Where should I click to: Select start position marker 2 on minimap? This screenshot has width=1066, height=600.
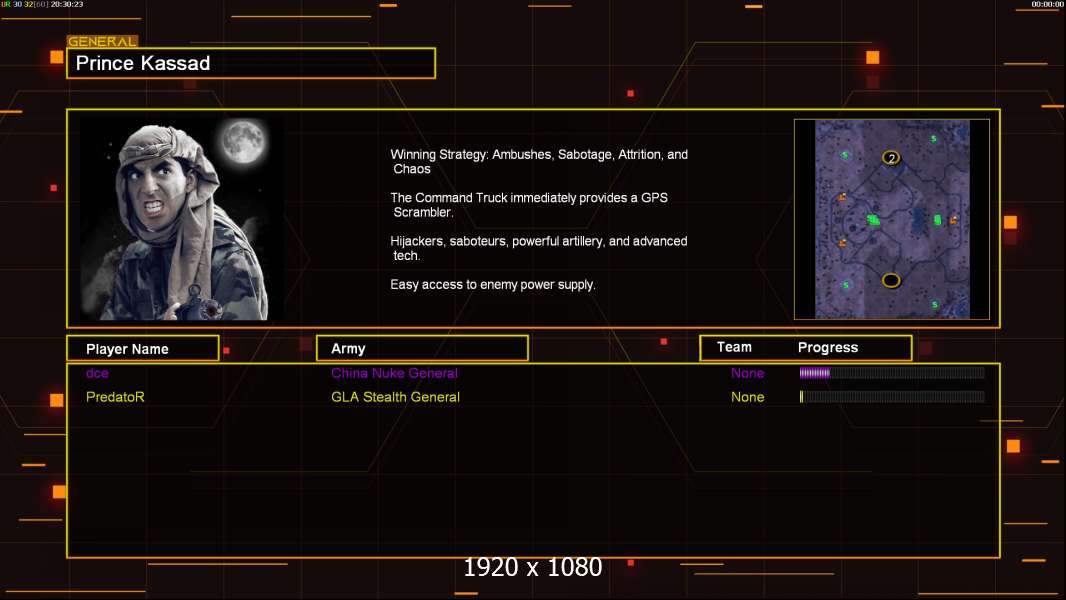891,158
